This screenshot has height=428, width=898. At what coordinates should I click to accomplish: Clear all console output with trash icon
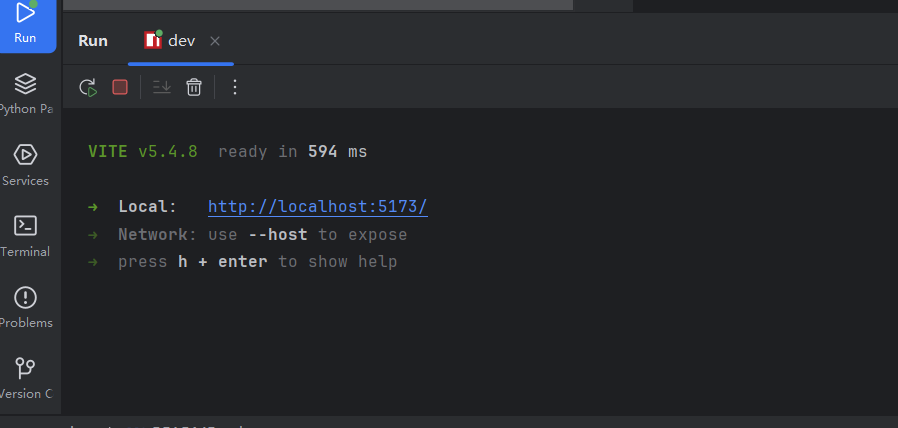[194, 87]
